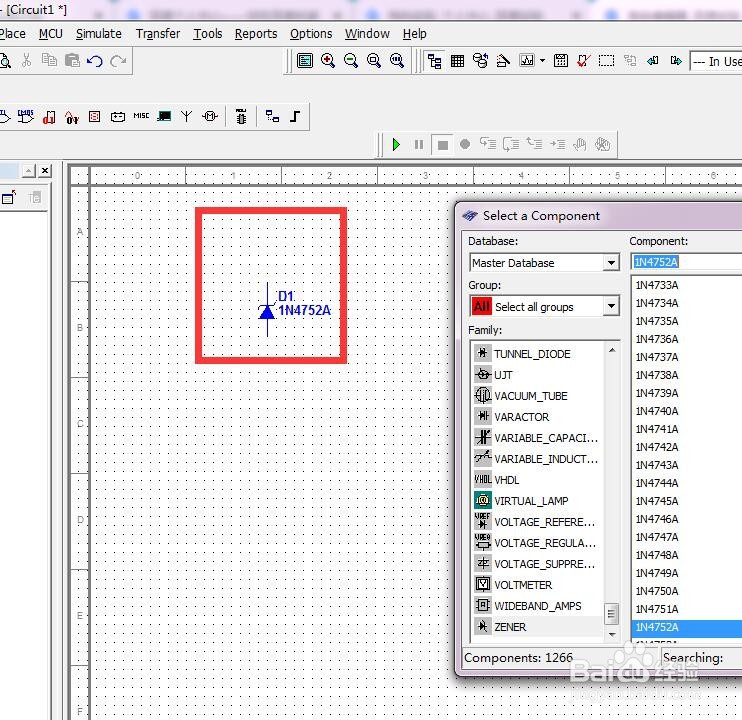742x720 pixels.
Task: Open the In Use List dropdown
Action: point(716,61)
